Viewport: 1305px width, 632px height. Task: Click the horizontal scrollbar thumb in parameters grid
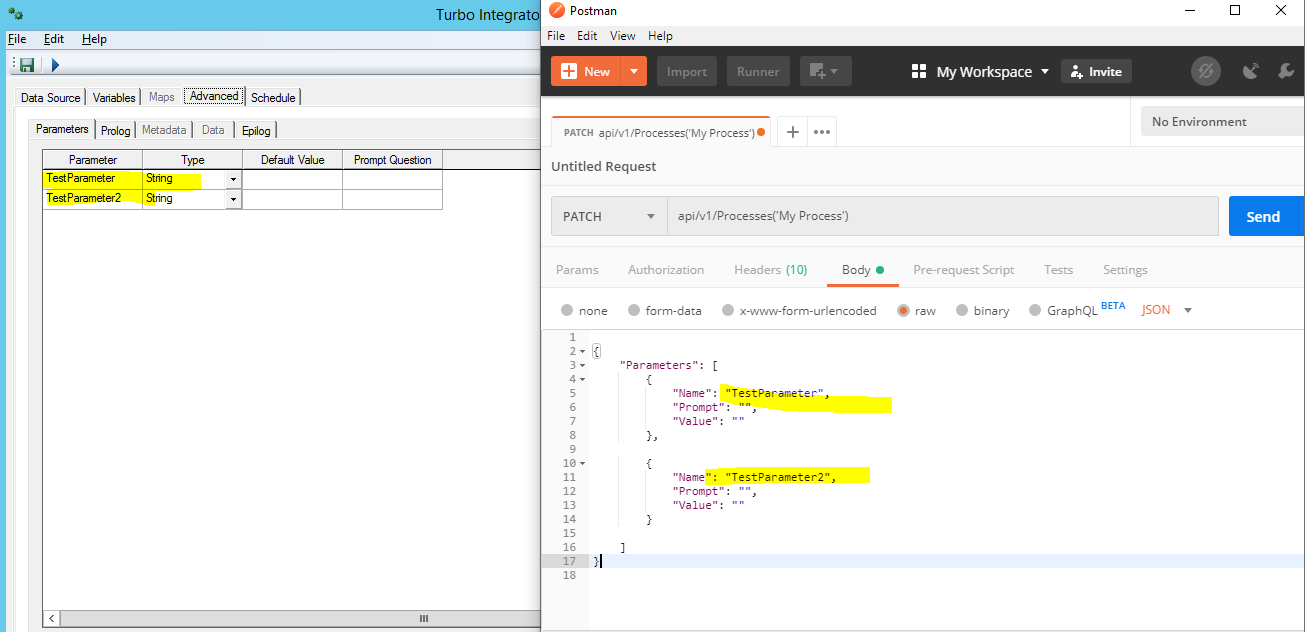(422, 618)
